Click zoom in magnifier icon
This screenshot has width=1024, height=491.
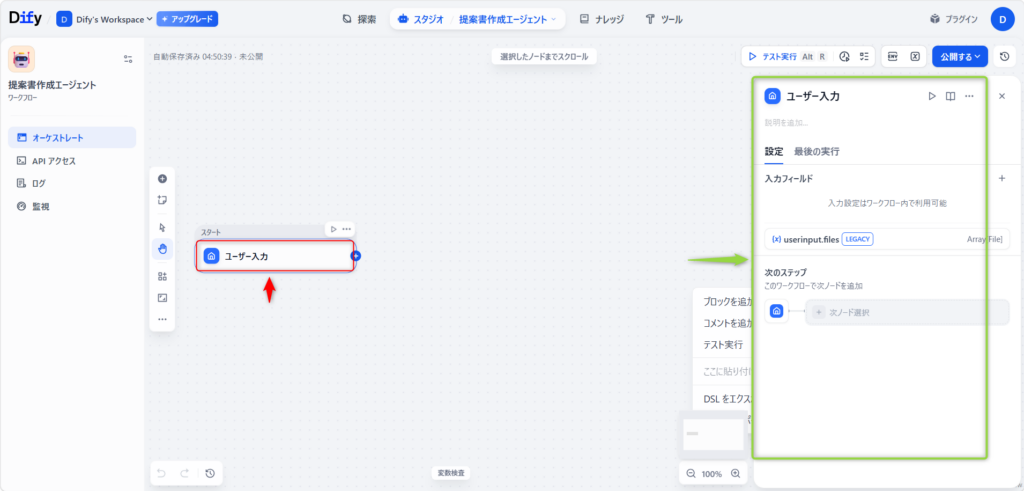(736, 473)
